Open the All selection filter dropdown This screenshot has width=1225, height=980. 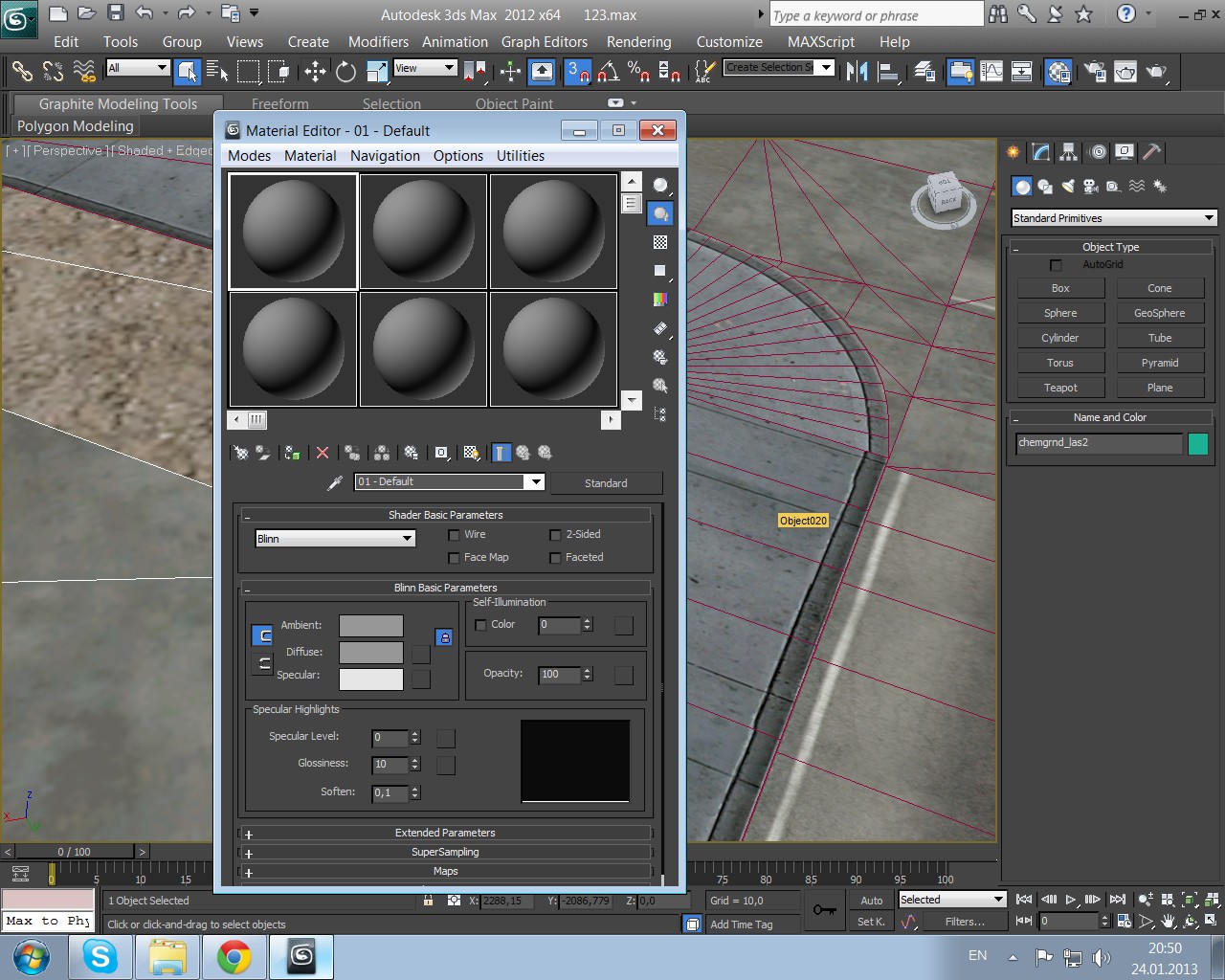pos(138,68)
